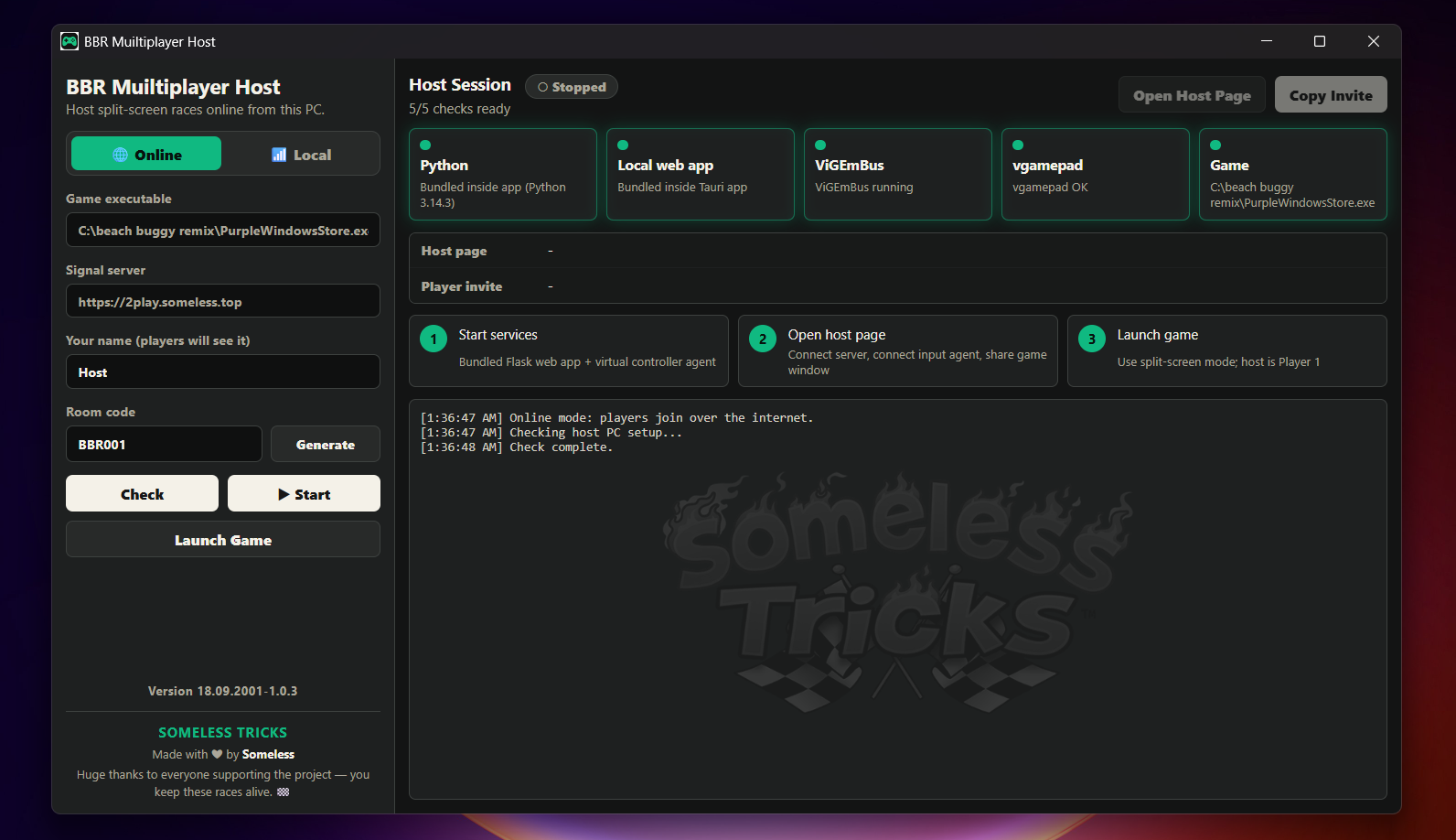Click the Check button
The image size is (1456, 840).
point(142,493)
